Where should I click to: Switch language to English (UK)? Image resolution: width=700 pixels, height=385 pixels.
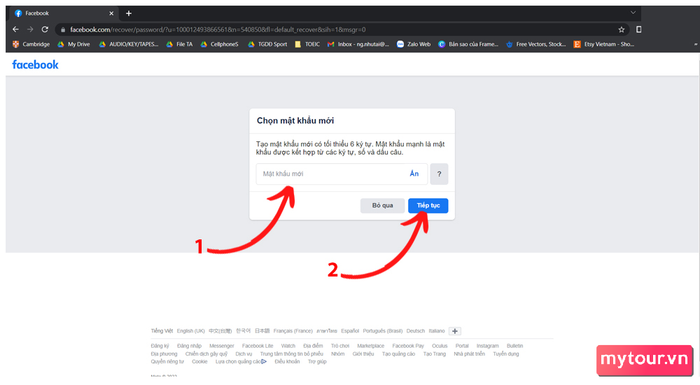click(x=191, y=331)
